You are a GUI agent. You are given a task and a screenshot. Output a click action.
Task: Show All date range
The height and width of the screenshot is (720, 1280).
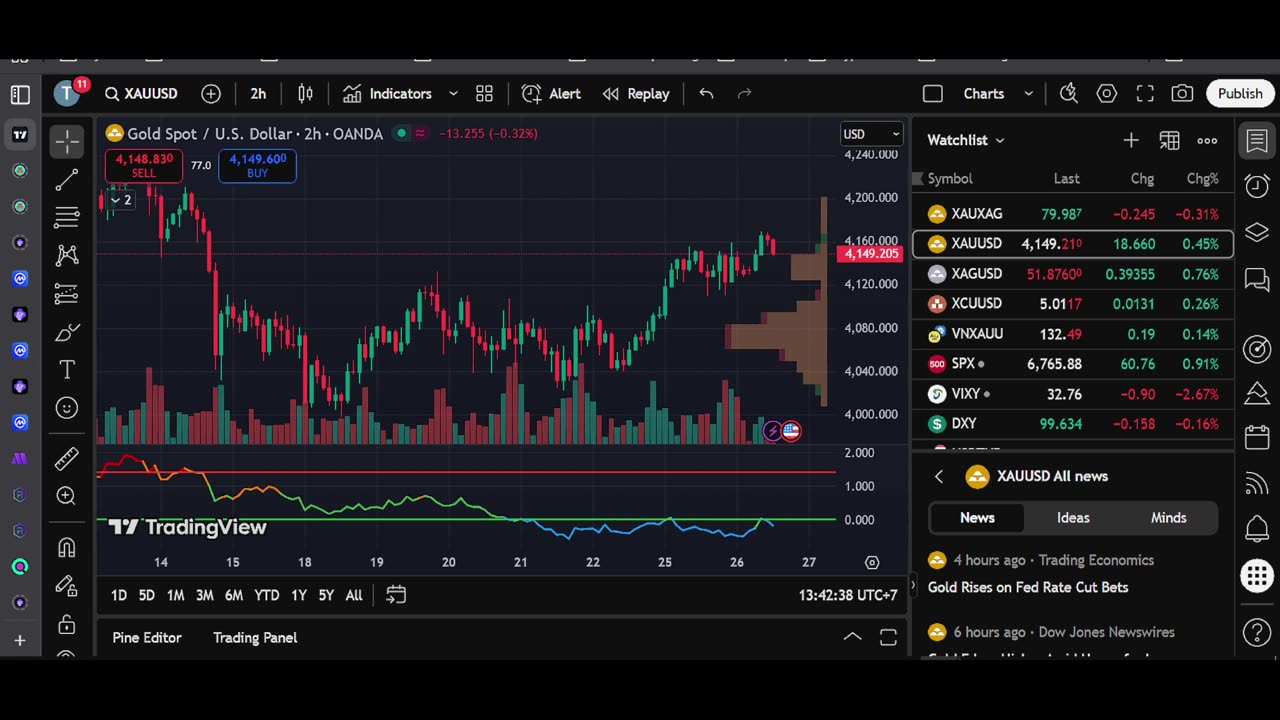(x=354, y=595)
